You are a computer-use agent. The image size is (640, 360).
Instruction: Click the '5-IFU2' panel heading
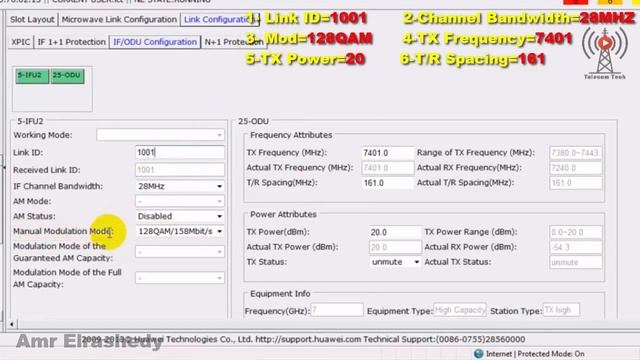tap(30, 121)
